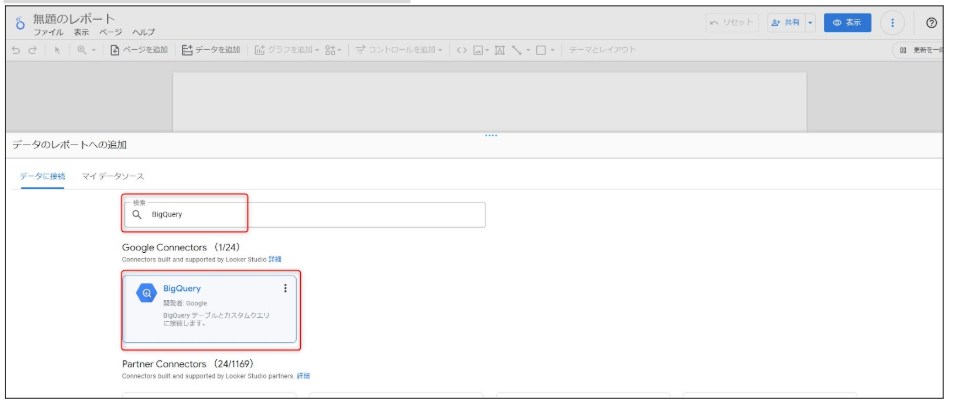The height and width of the screenshot is (405, 955).
Task: Open the zoom magnifier tool
Action: click(86, 50)
